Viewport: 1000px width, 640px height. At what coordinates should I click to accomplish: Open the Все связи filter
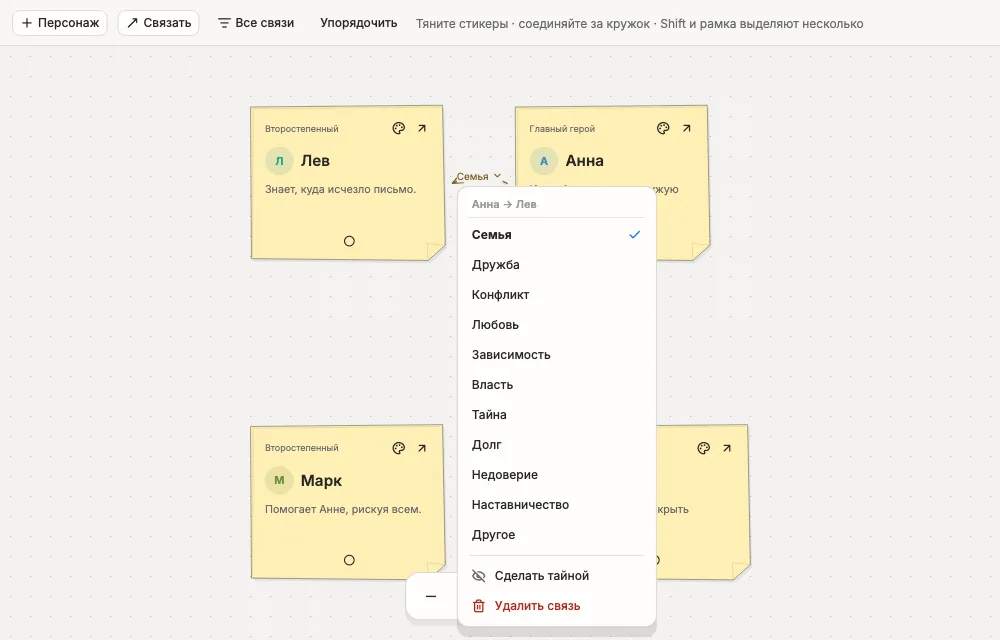coord(256,23)
